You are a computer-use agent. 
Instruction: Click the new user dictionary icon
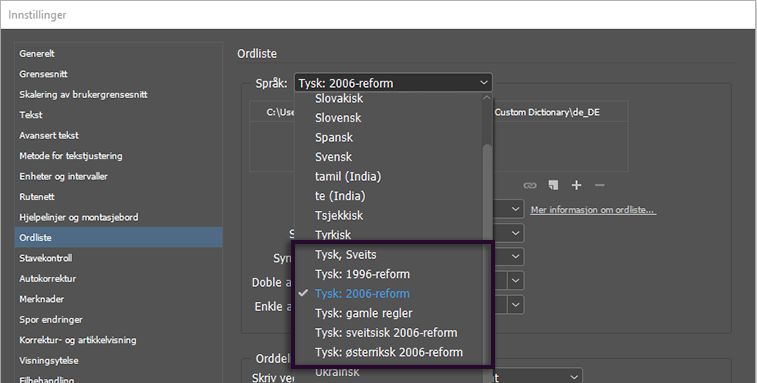553,185
